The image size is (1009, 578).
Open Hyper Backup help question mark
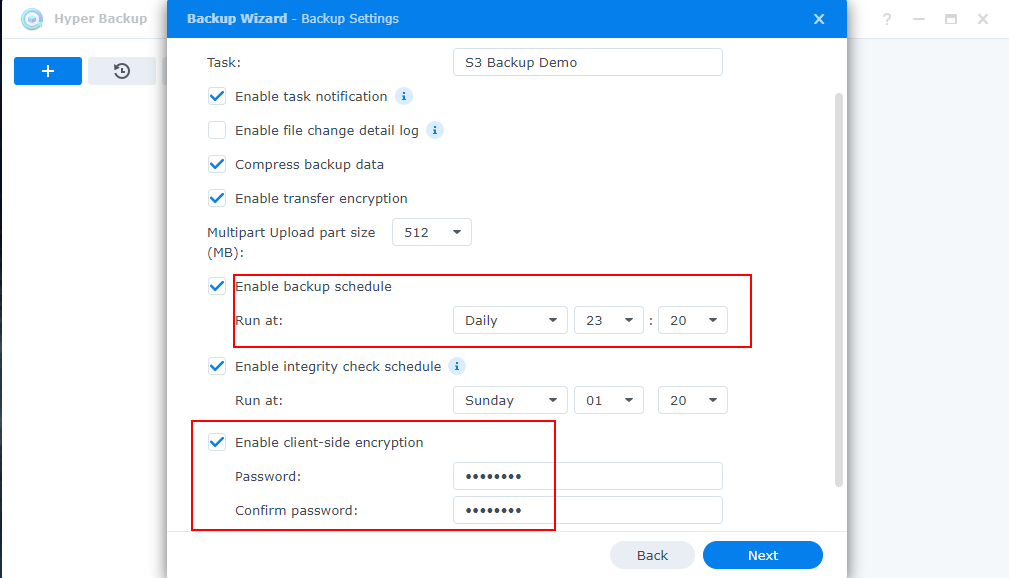886,19
